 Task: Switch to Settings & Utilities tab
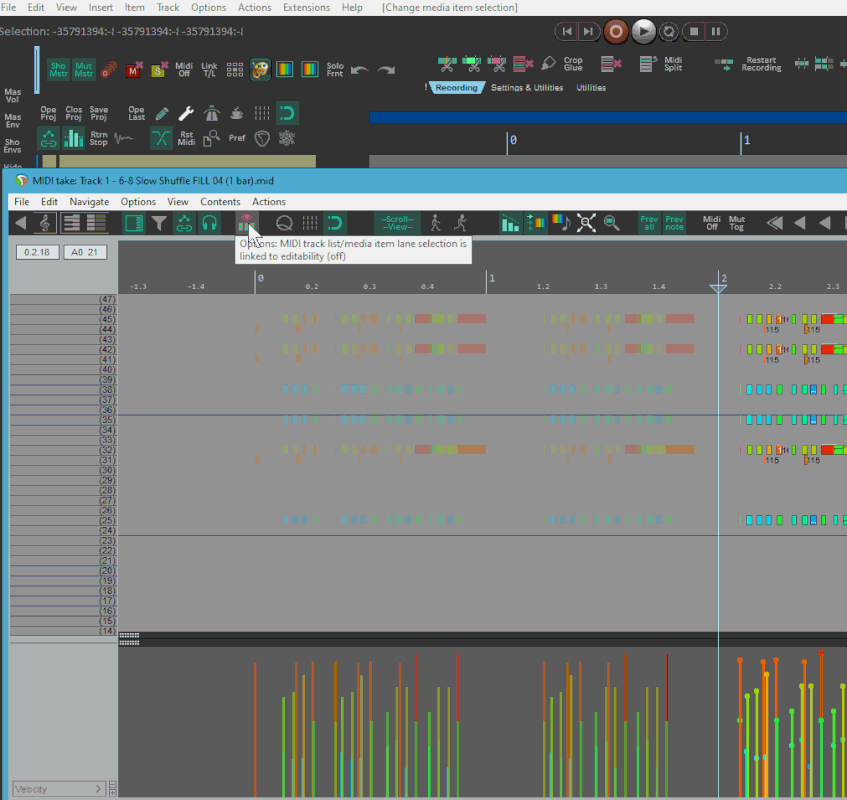[527, 88]
